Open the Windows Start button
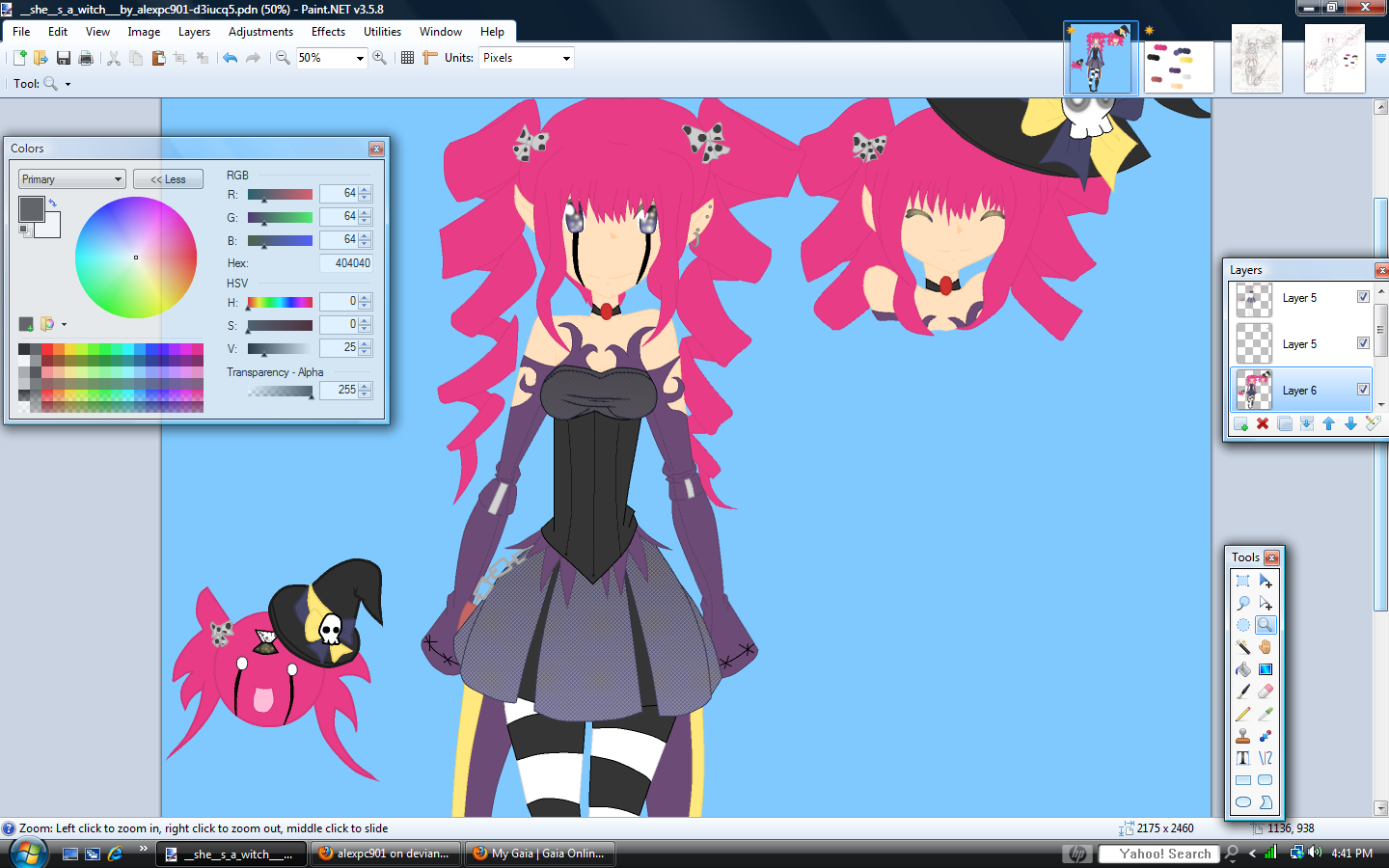The height and width of the screenshot is (868, 1389). (28, 854)
